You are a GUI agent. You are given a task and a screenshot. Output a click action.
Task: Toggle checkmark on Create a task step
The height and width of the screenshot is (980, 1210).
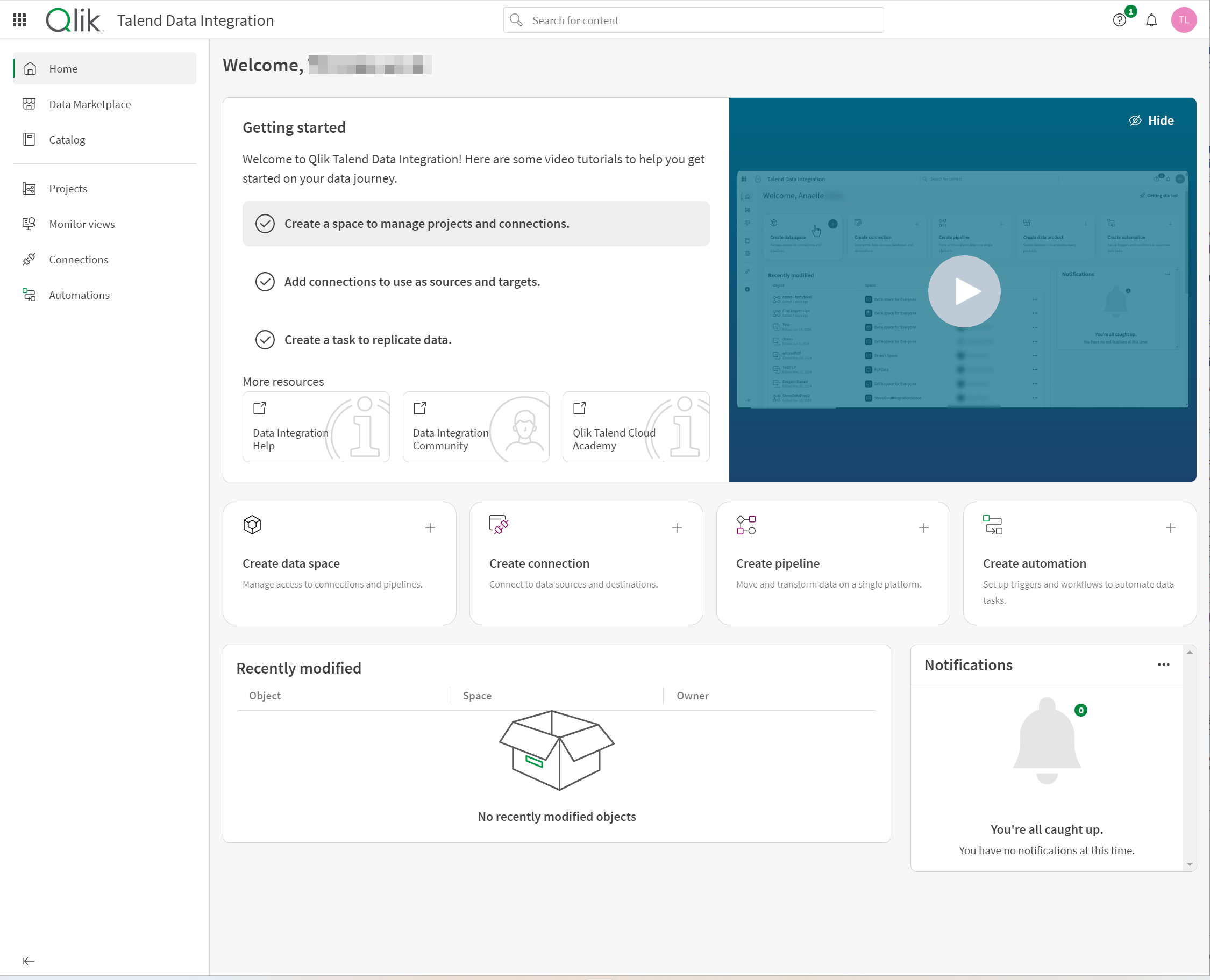(265, 339)
